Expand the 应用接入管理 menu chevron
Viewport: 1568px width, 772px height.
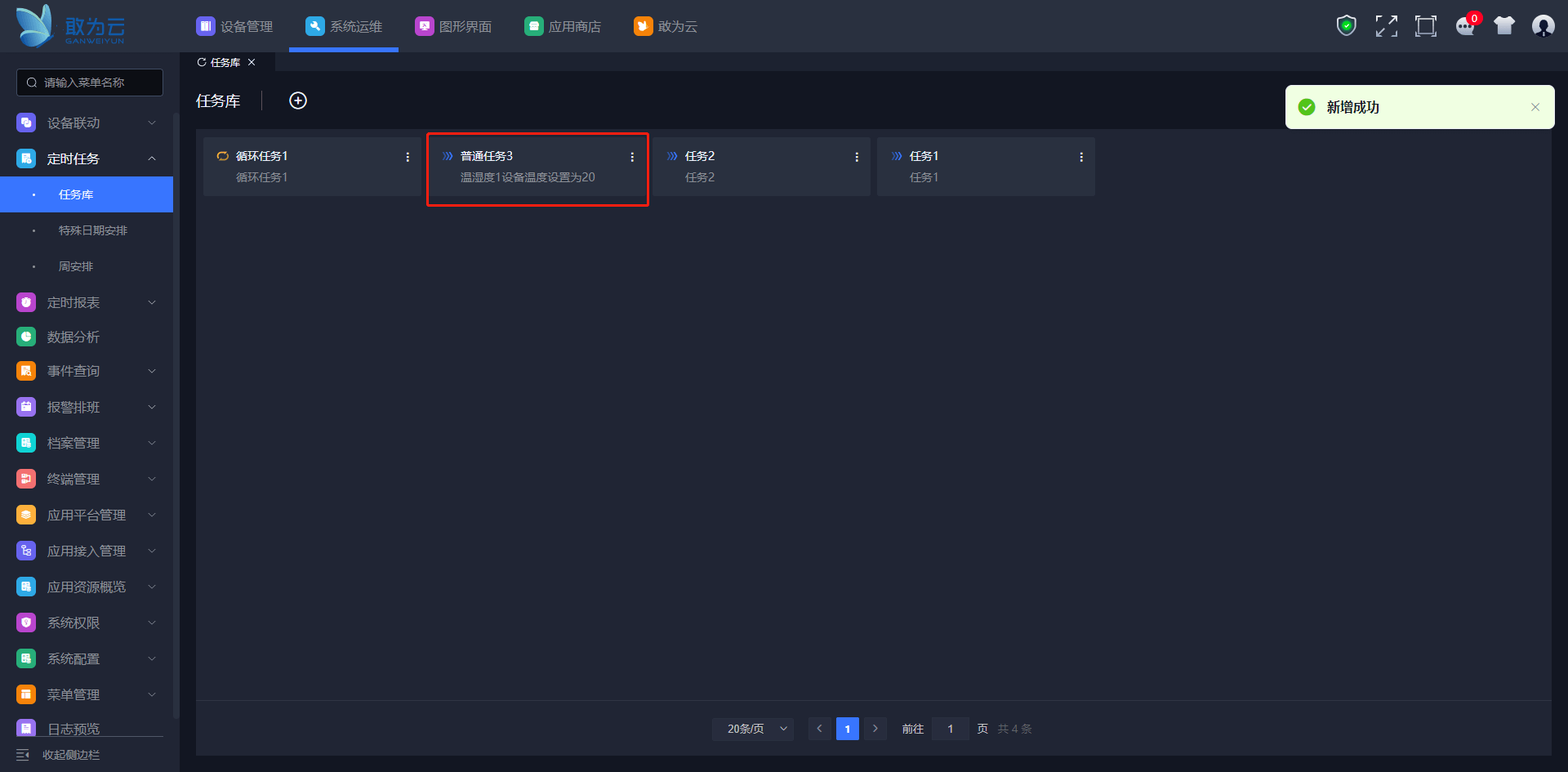click(152, 551)
